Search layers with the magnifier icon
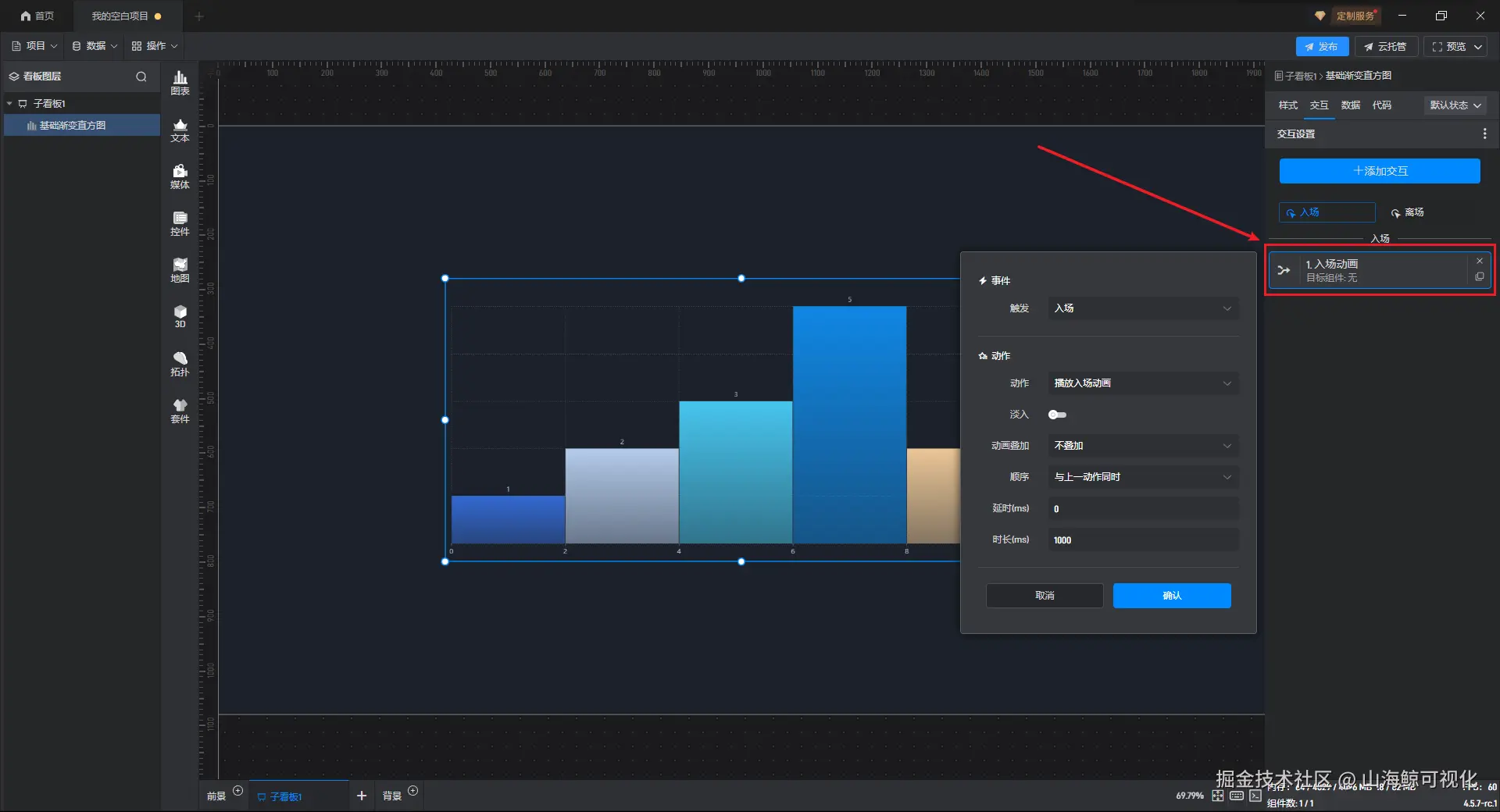The height and width of the screenshot is (812, 1500). point(141,77)
